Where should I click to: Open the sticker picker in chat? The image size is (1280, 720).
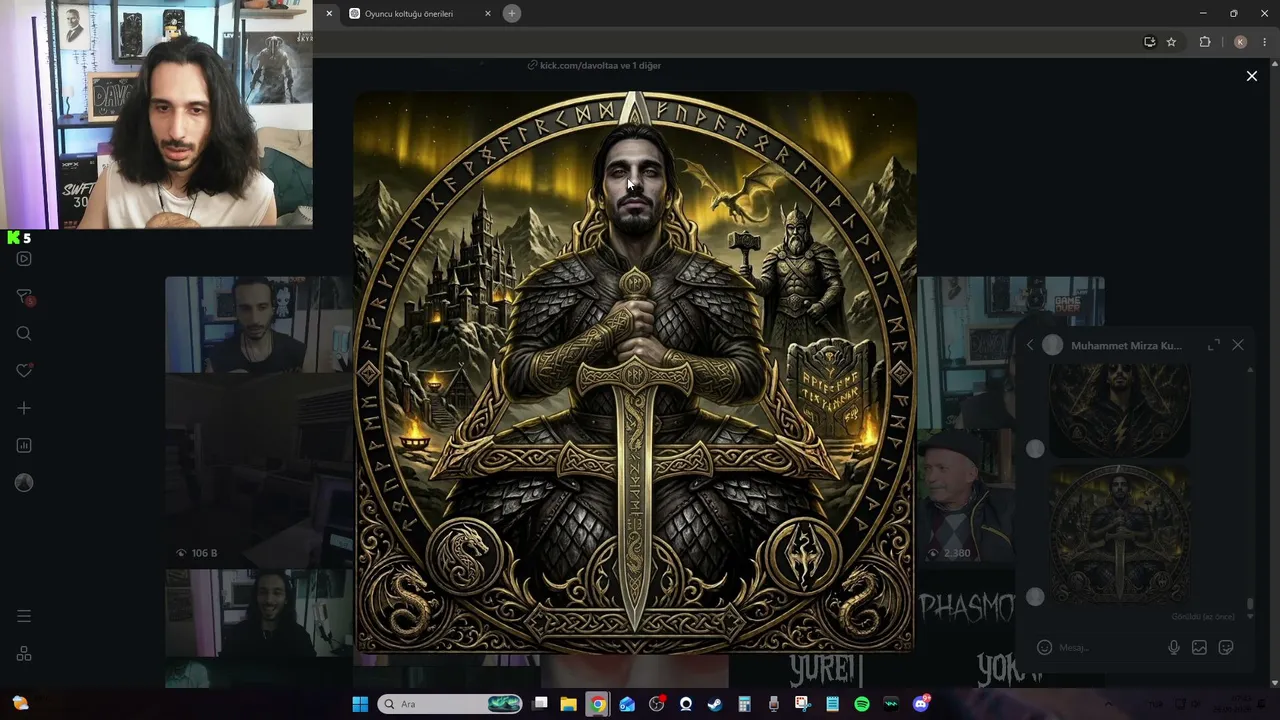coord(1226,647)
